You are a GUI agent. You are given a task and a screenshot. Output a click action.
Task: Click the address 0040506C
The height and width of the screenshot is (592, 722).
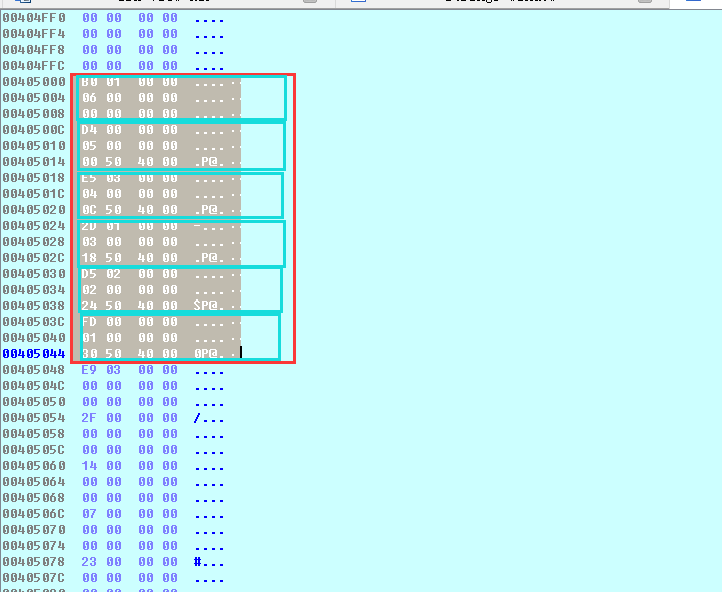34,514
